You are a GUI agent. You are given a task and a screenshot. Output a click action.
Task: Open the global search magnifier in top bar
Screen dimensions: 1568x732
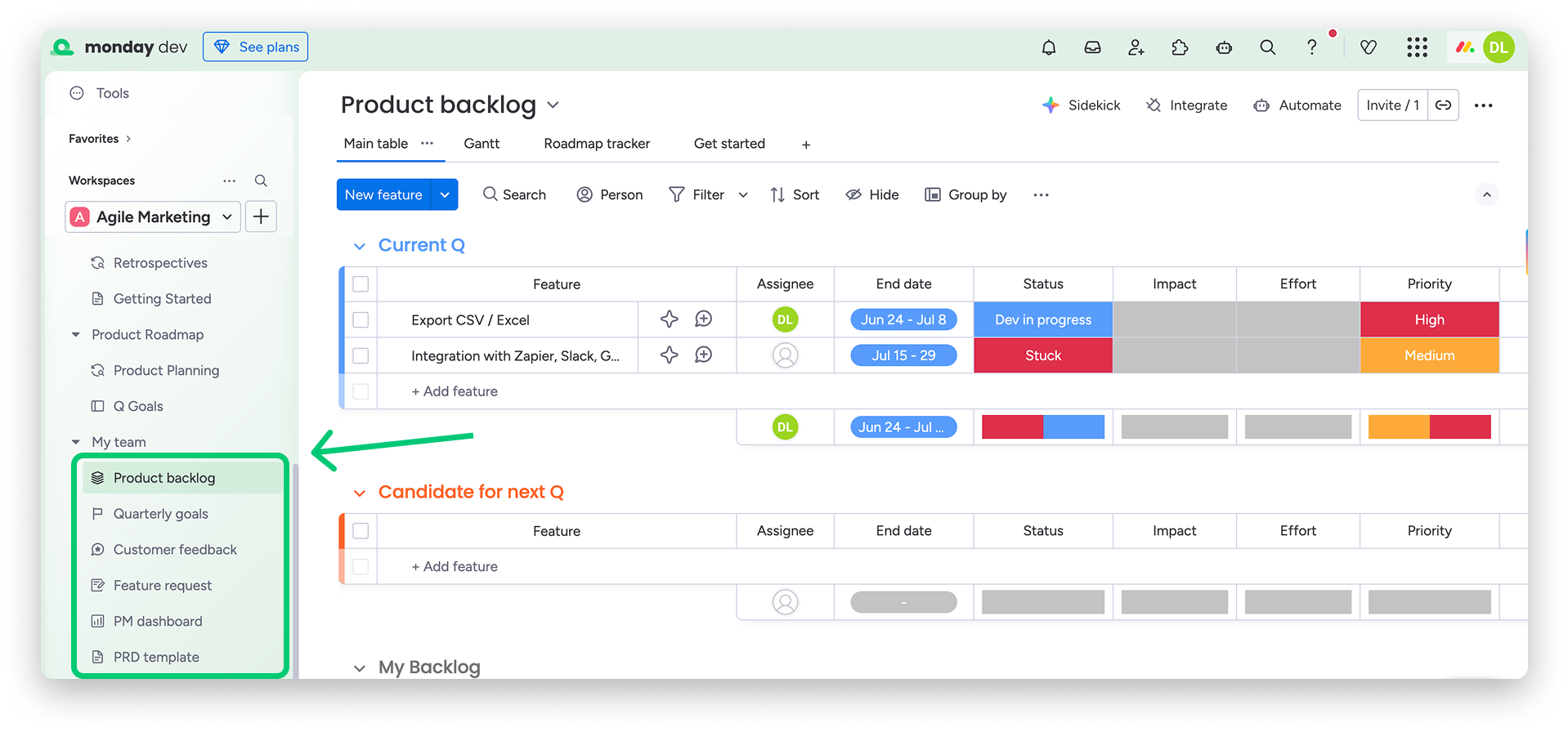1268,47
